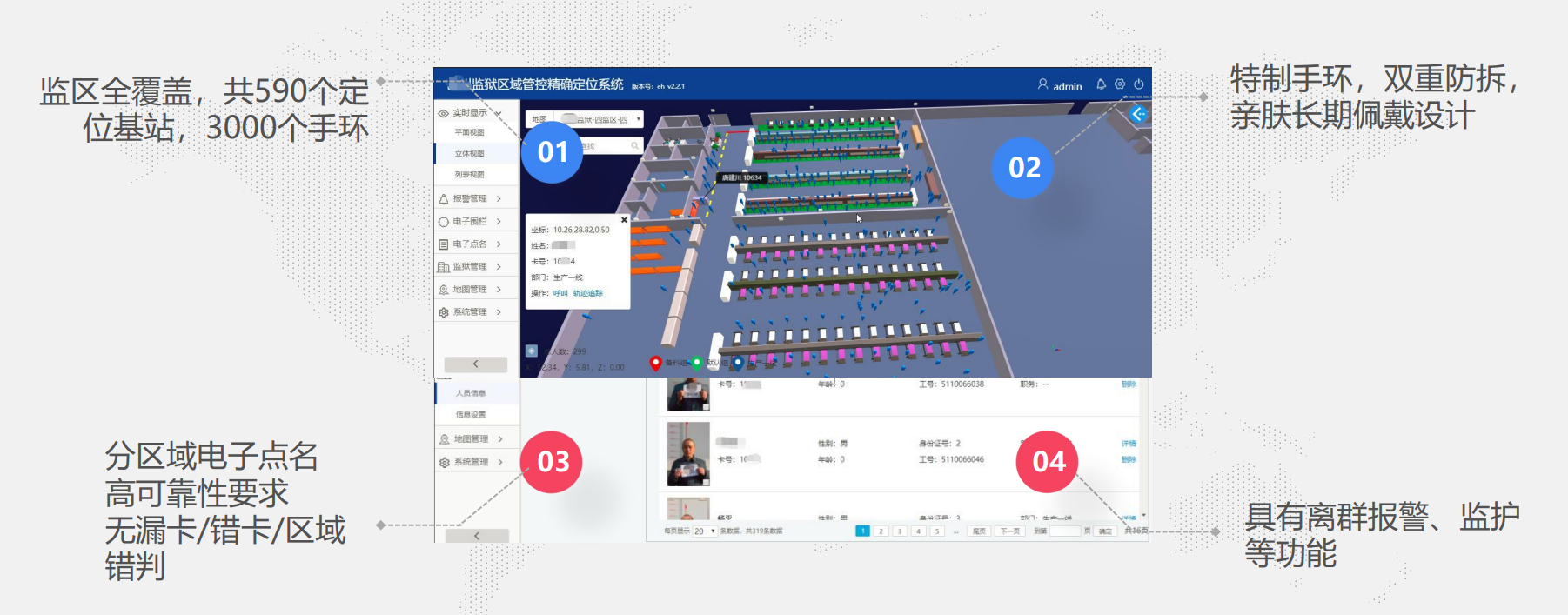Image resolution: width=1568 pixels, height=615 pixels.
Task: Click the search magnifier icon in map search box
Action: click(634, 145)
